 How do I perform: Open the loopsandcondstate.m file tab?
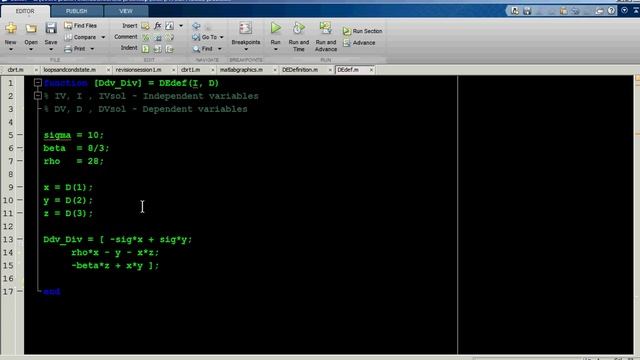[x=69, y=70]
